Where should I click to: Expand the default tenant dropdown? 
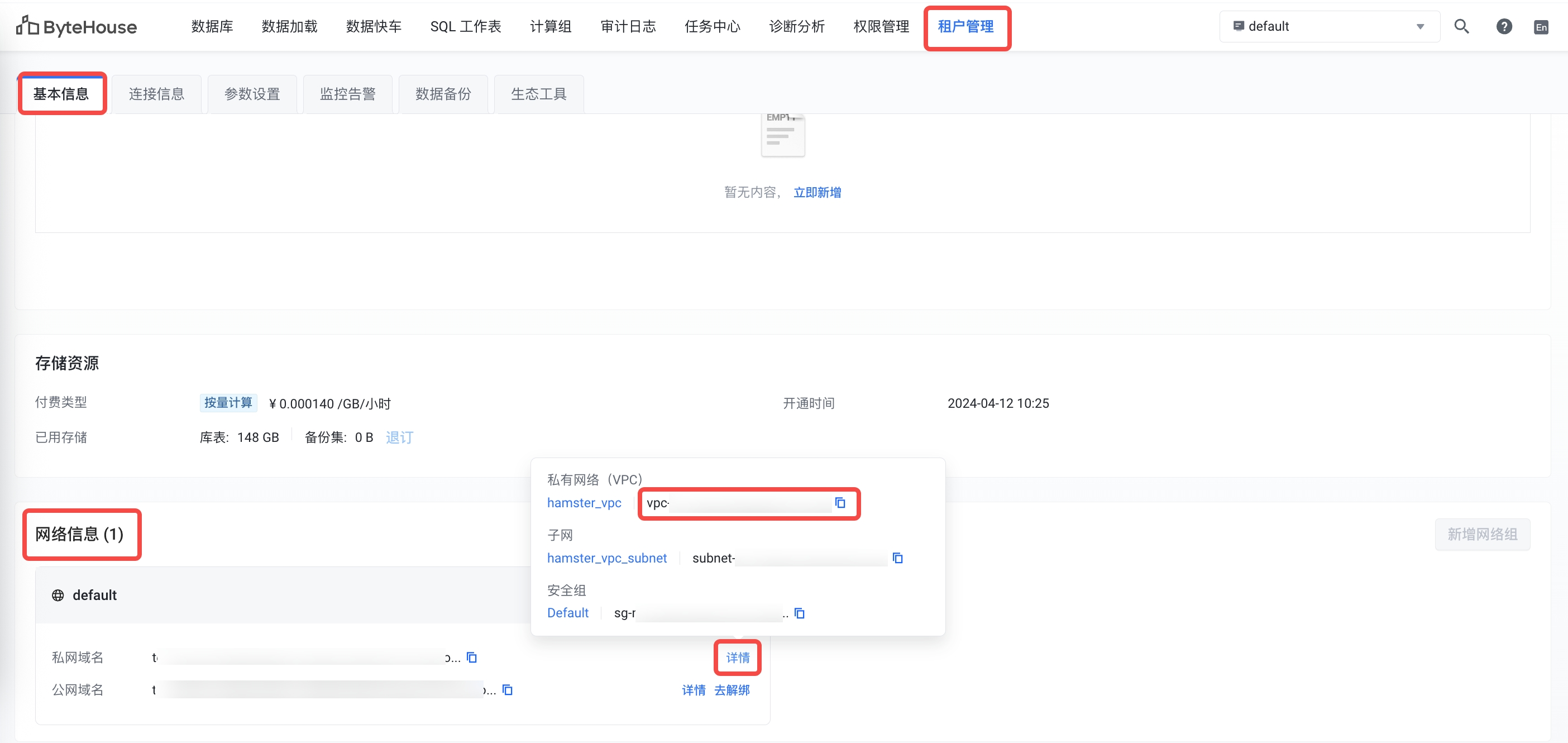[1330, 26]
